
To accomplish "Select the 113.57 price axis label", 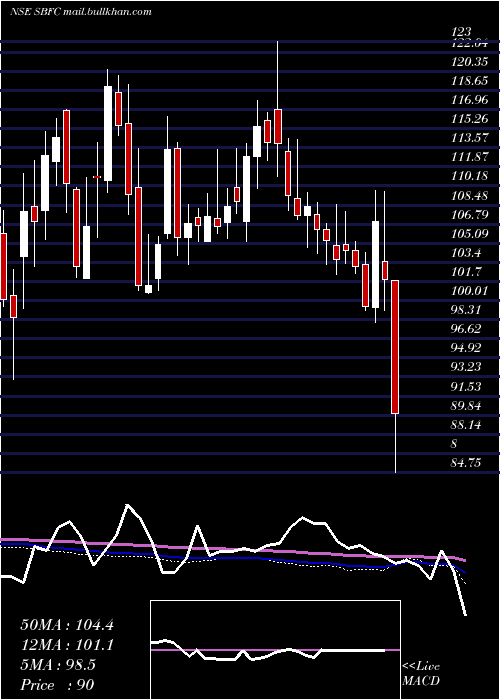I will 469,138.
